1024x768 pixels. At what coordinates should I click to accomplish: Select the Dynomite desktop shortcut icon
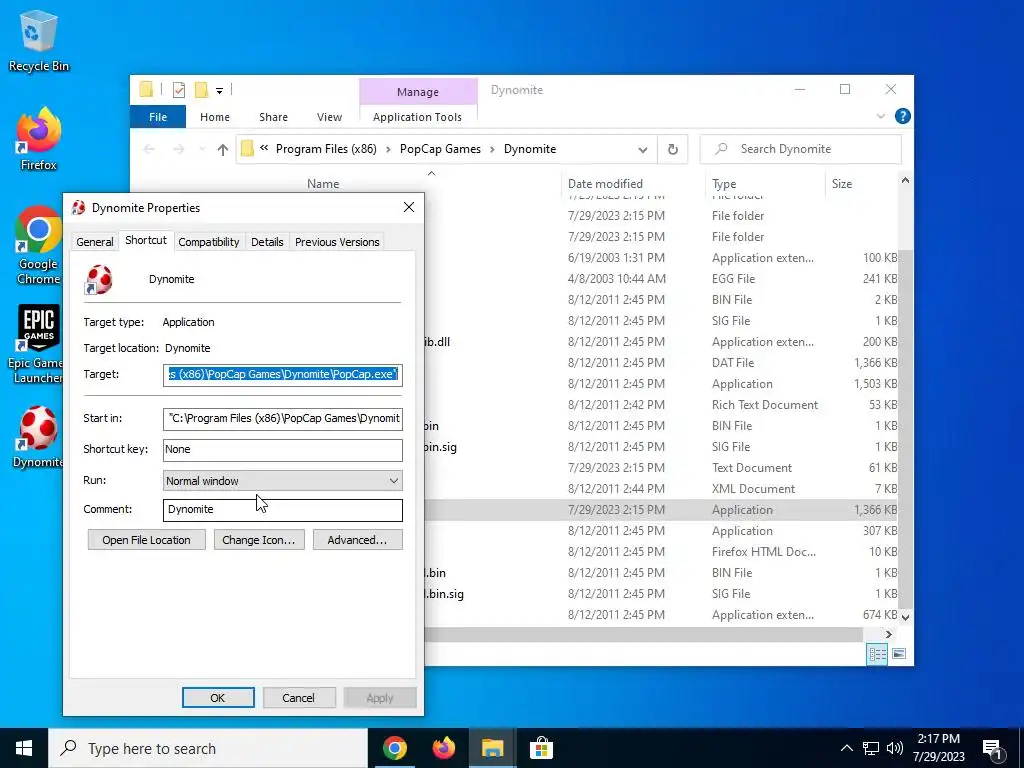click(39, 436)
